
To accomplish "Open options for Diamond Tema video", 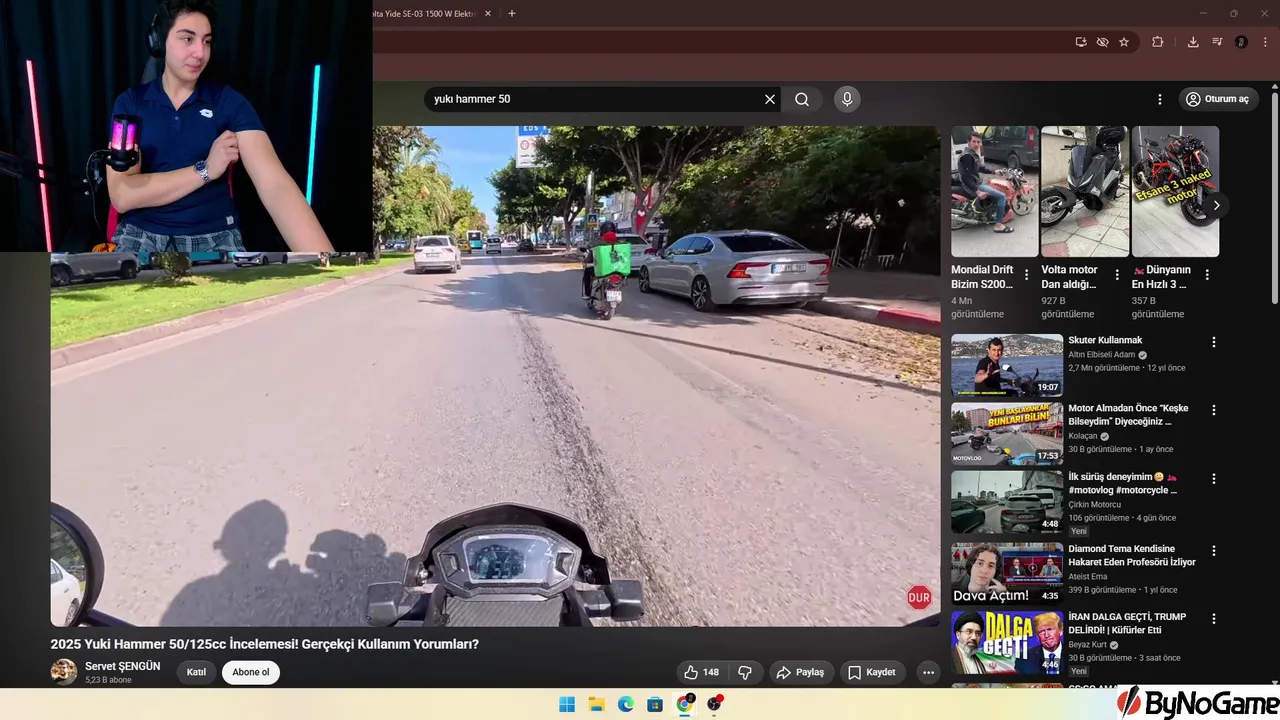I will coord(1214,551).
